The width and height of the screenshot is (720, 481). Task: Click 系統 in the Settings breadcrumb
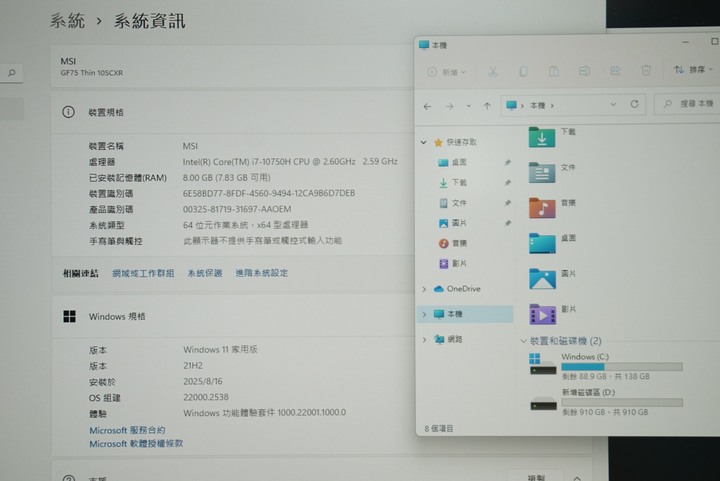pyautogui.click(x=68, y=21)
